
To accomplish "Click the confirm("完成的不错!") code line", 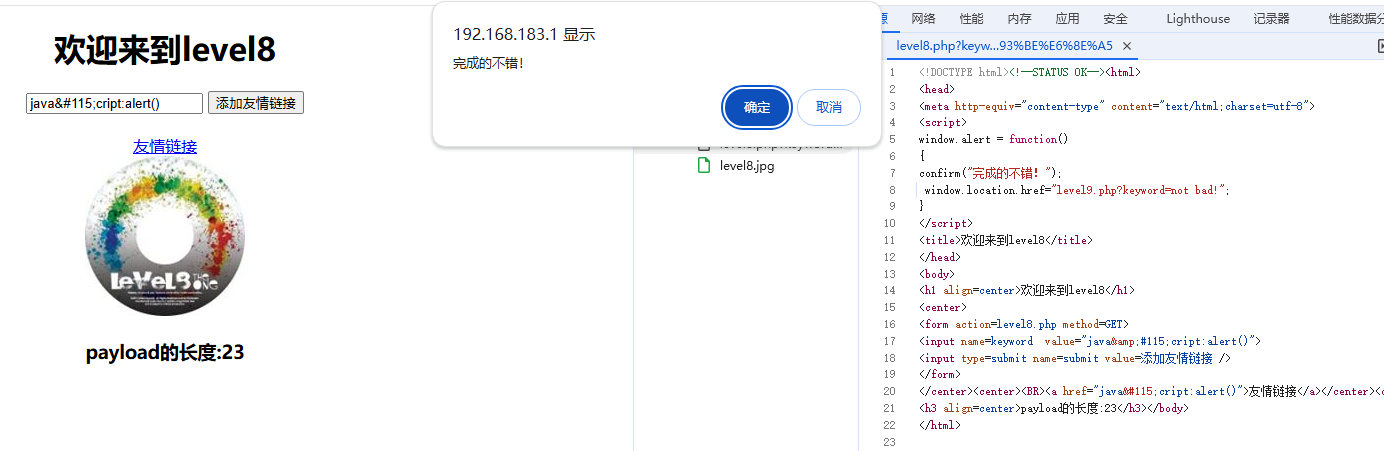I will (x=990, y=173).
